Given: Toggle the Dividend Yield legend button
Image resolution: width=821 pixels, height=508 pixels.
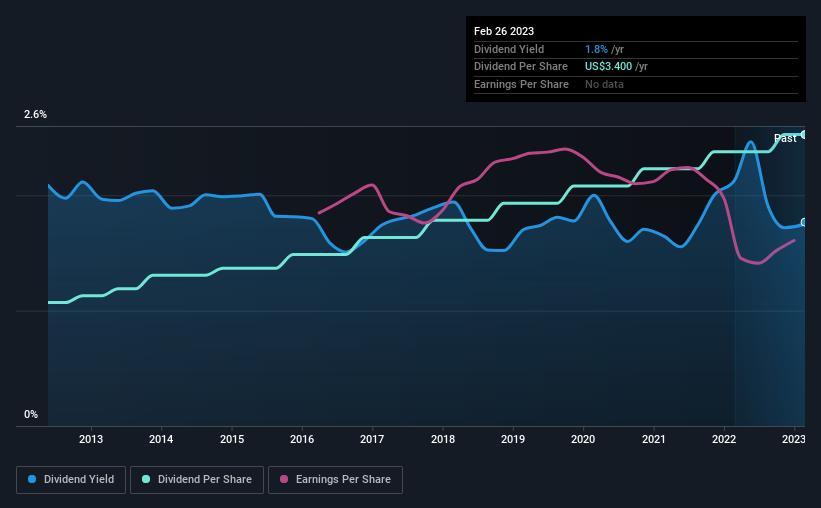Looking at the screenshot, I should [71, 480].
